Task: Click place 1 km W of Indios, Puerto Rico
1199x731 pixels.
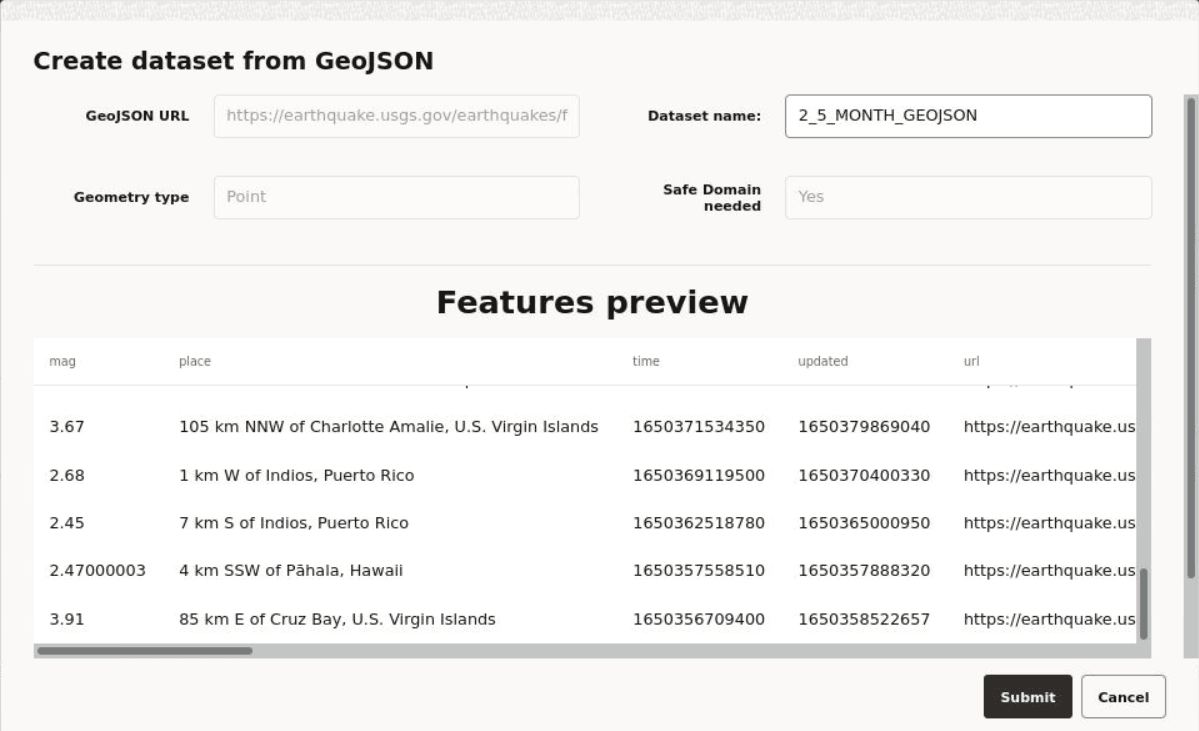Action: pos(297,476)
